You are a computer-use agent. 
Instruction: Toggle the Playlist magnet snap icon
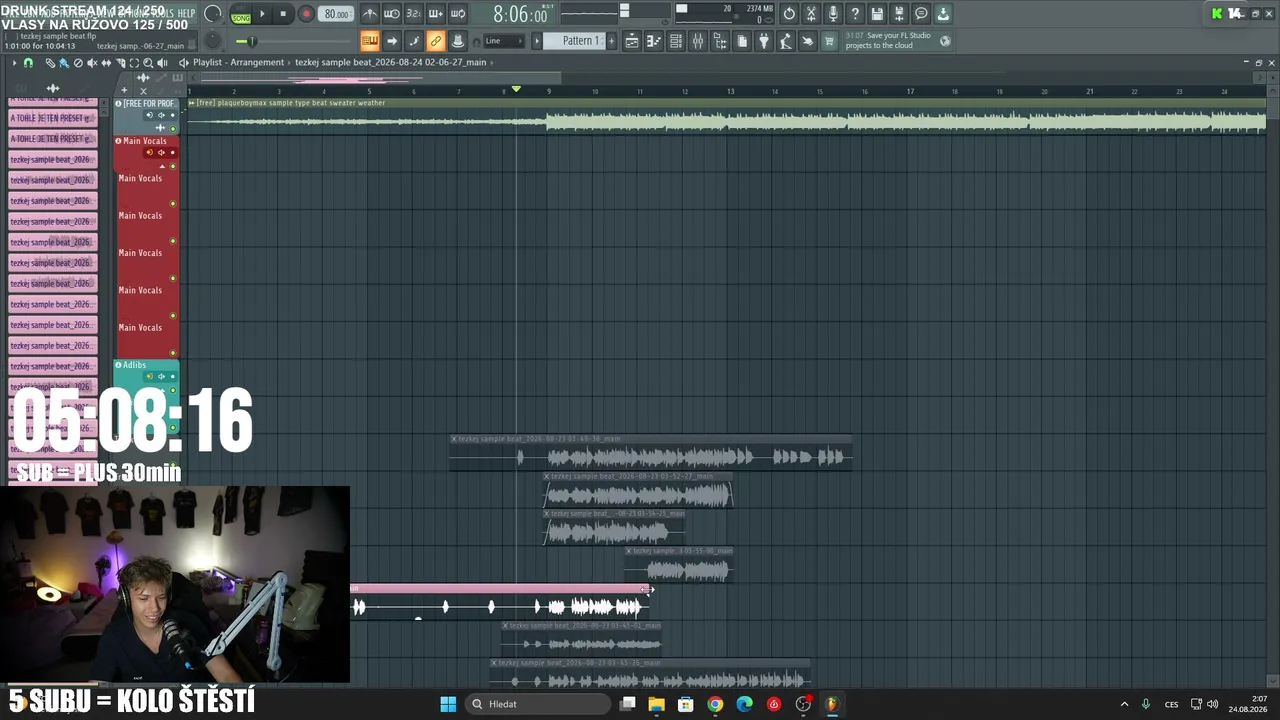(28, 63)
